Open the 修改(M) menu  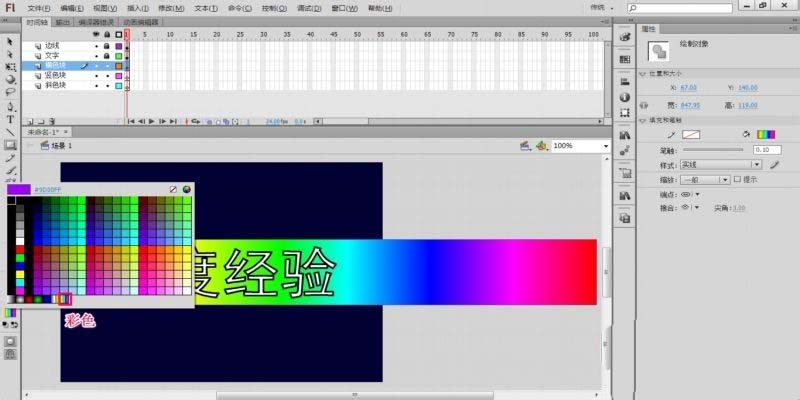coord(171,8)
